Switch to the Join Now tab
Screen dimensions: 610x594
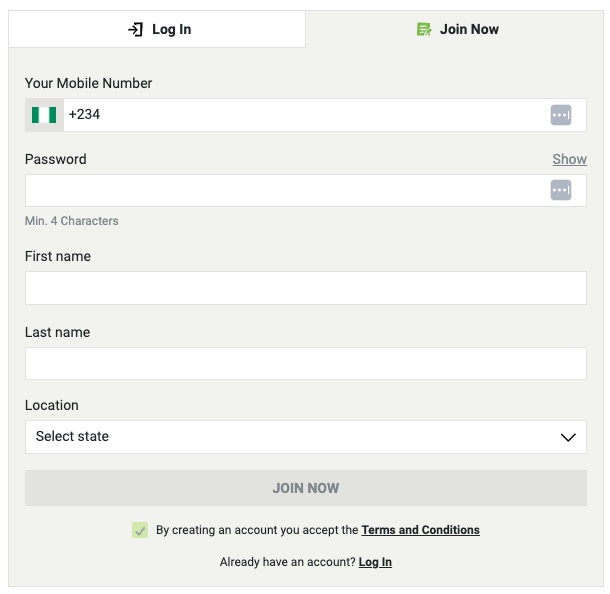coord(454,29)
